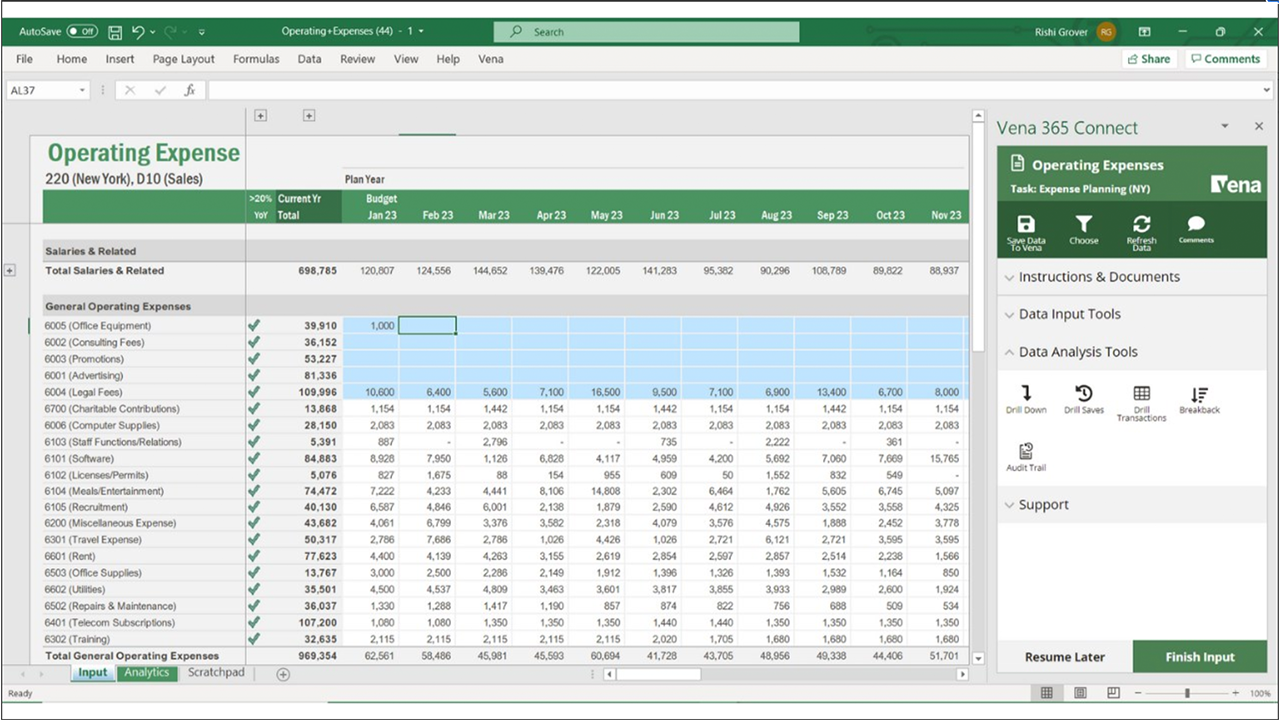Open the Name Box dropdown
The width and height of the screenshot is (1280, 720).
coord(82,90)
